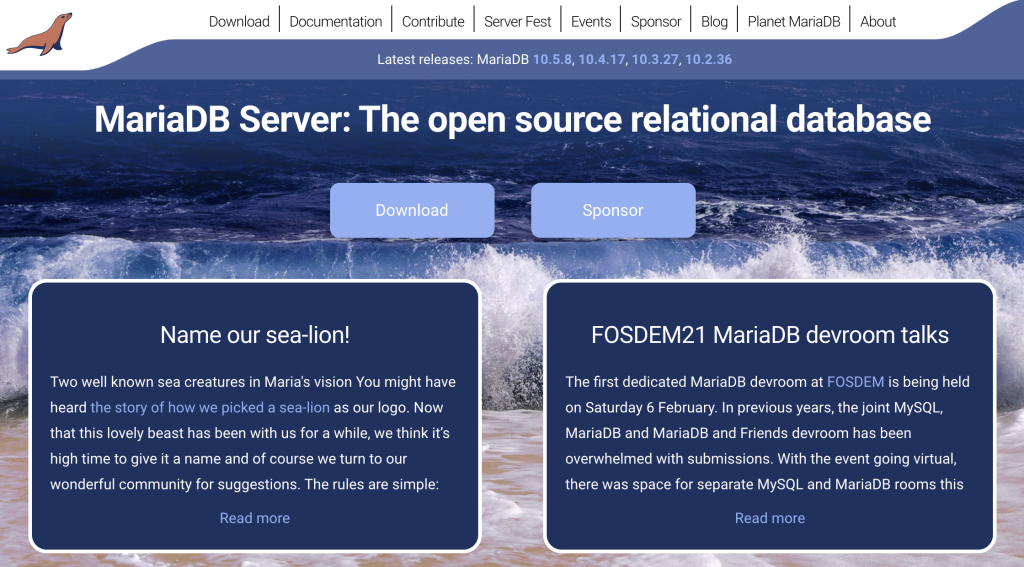1024x567 pixels.
Task: Click the 10.4.17 release version link
Action: [x=601, y=59]
